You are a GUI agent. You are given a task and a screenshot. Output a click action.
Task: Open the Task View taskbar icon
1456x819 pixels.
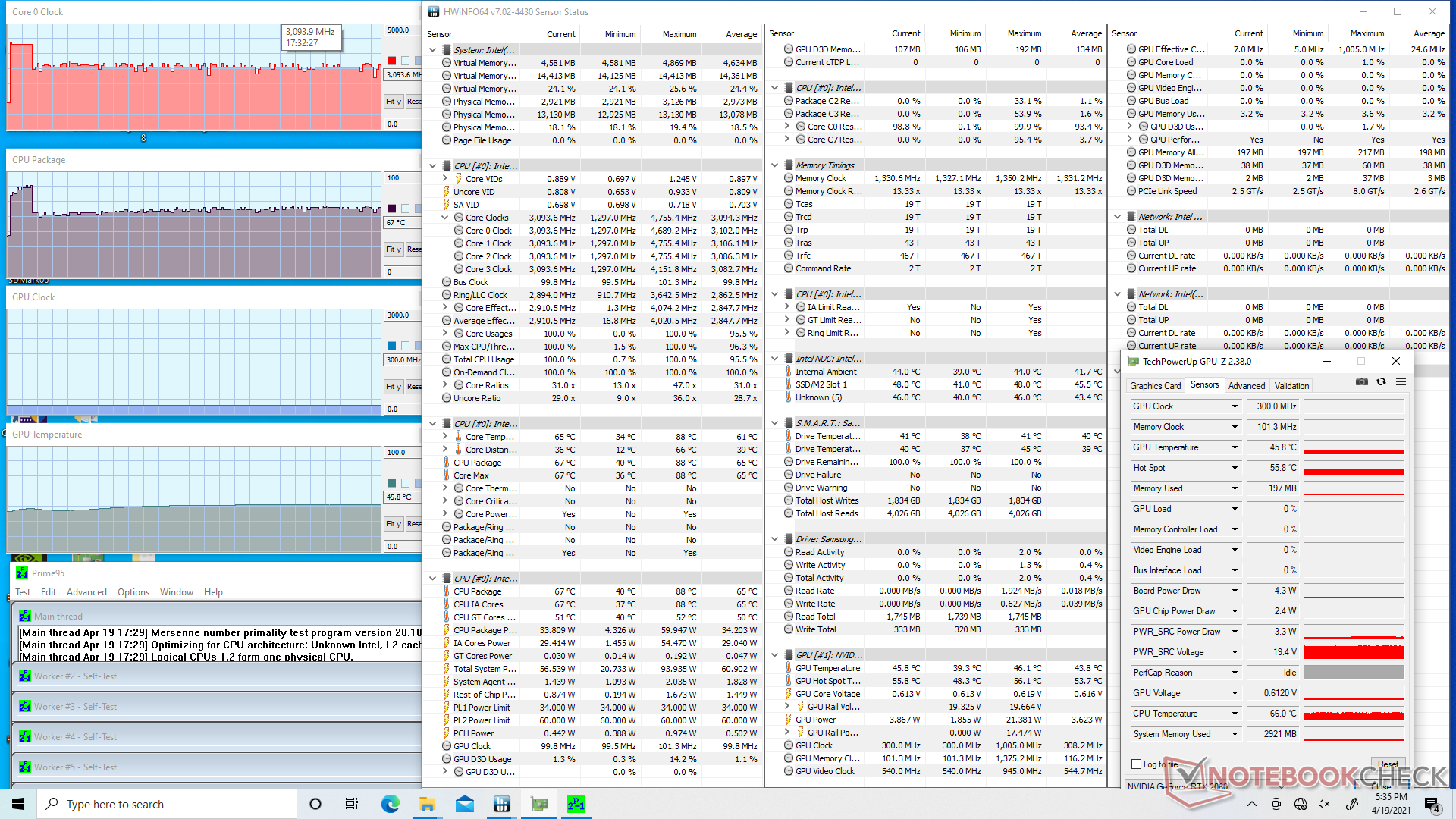point(352,804)
